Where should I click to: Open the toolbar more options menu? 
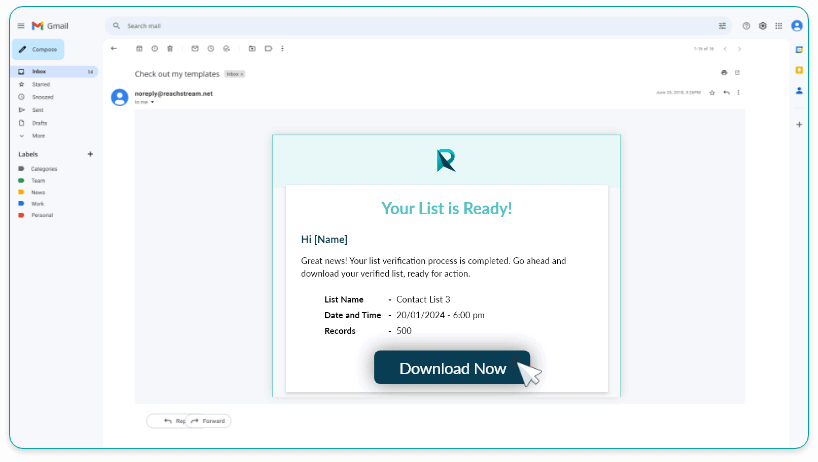(282, 48)
